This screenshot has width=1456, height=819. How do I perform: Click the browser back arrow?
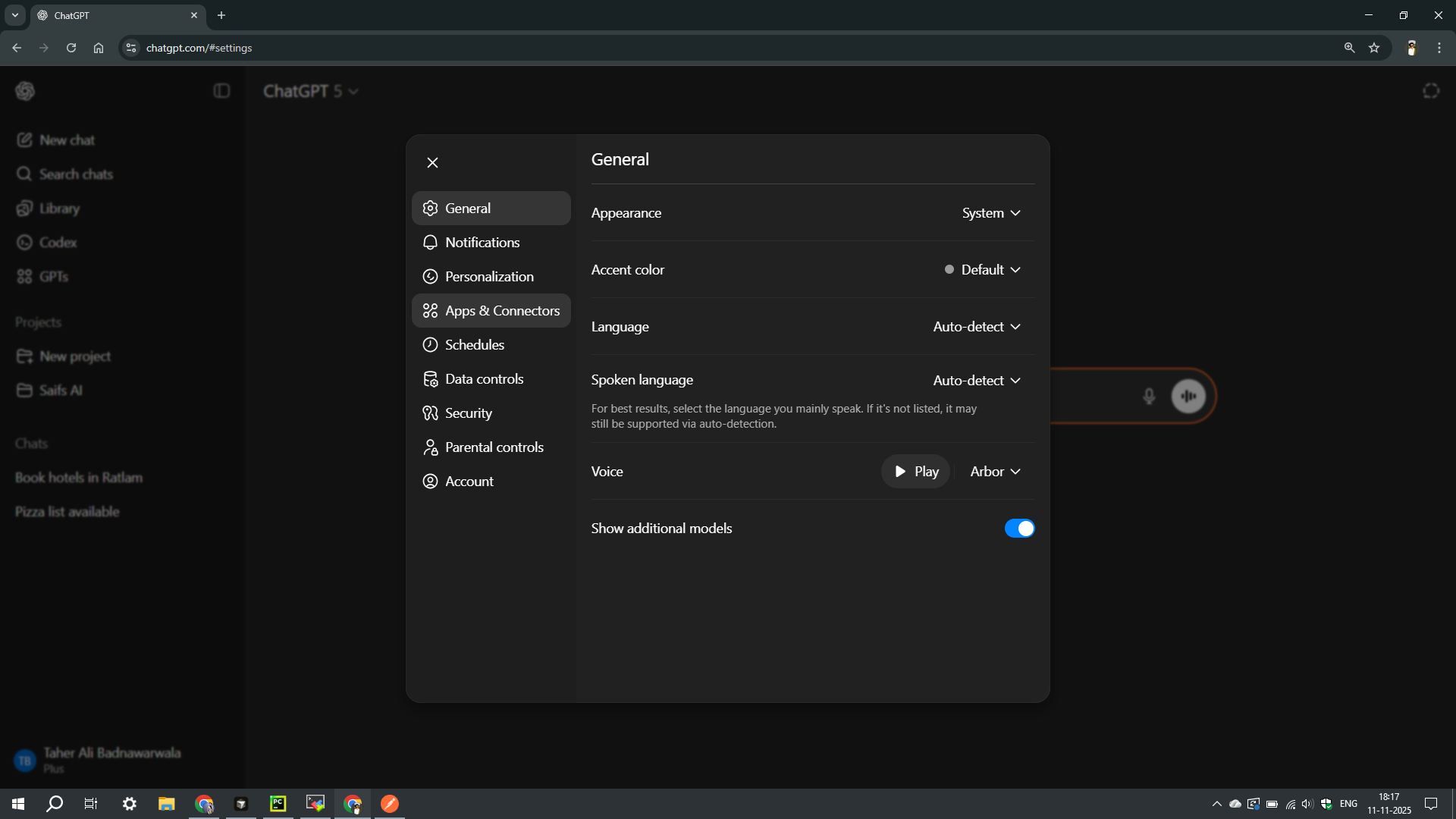(x=17, y=48)
